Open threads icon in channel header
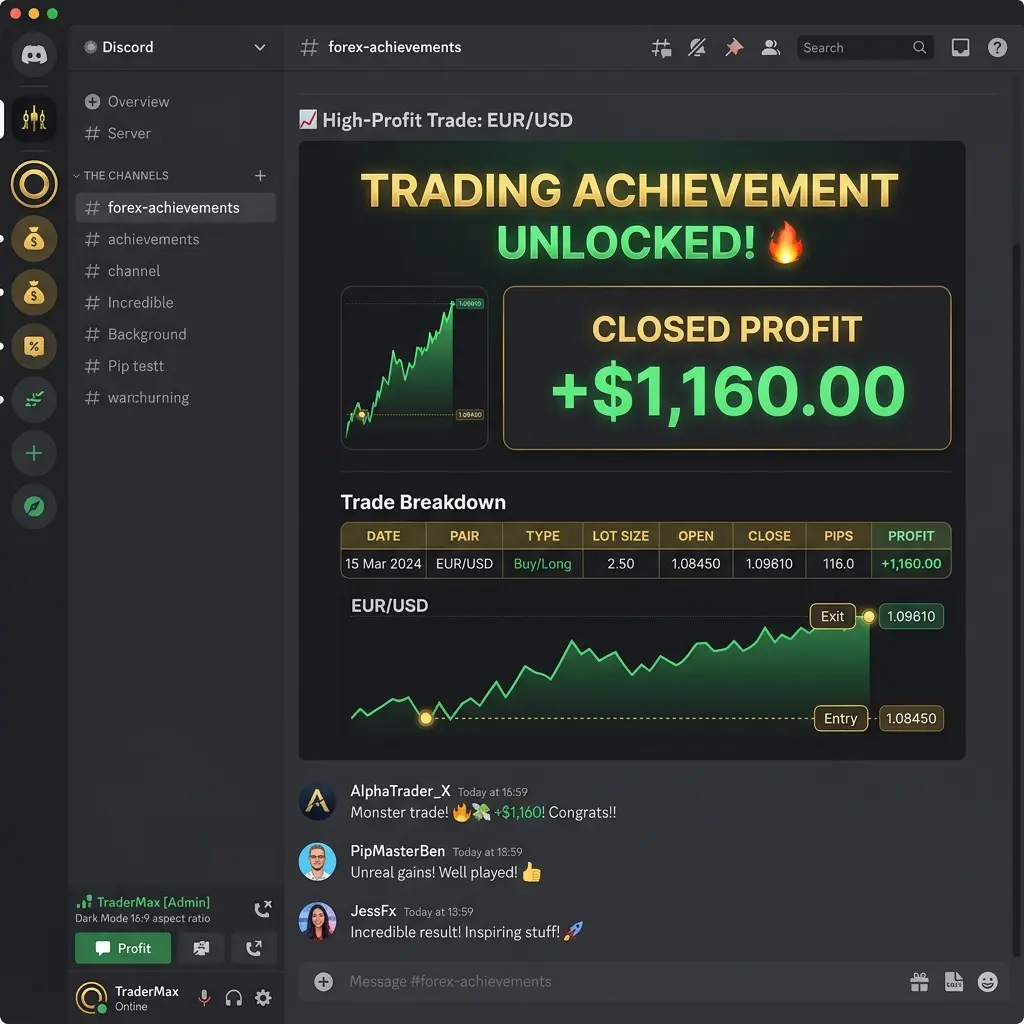The height and width of the screenshot is (1024, 1024). 661,48
